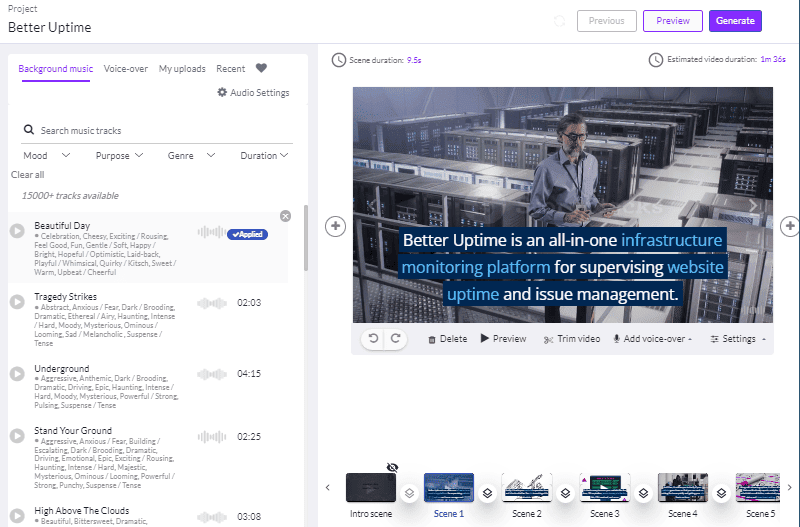Open transition between Intro scene and Scene 1
Image resolution: width=800 pixels, height=527 pixels.
(x=409, y=493)
